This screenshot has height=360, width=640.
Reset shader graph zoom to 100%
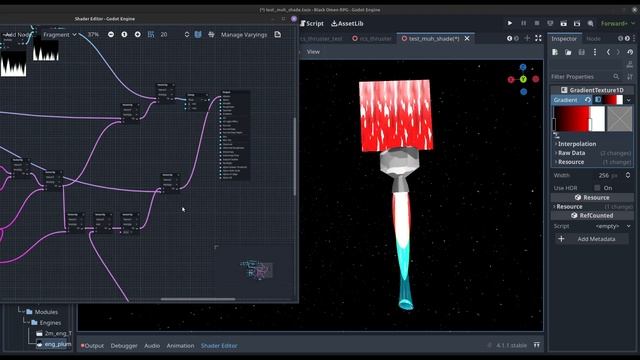tap(124, 35)
